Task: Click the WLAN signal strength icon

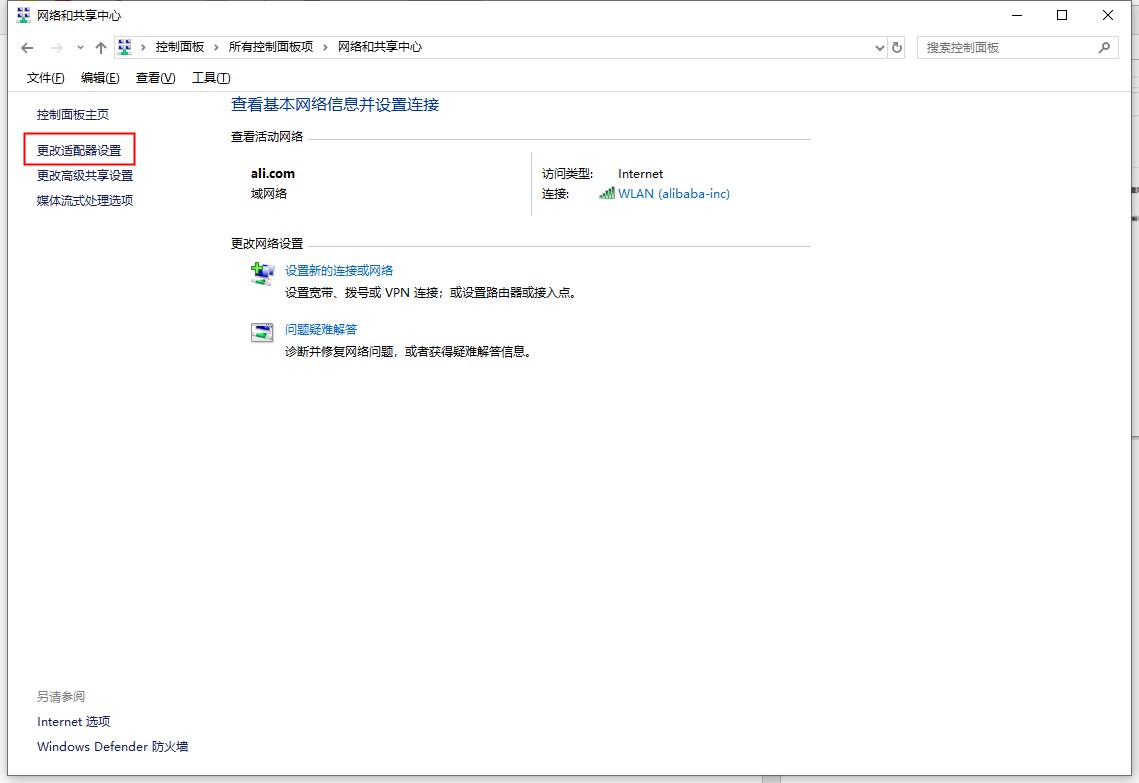Action: [607, 194]
